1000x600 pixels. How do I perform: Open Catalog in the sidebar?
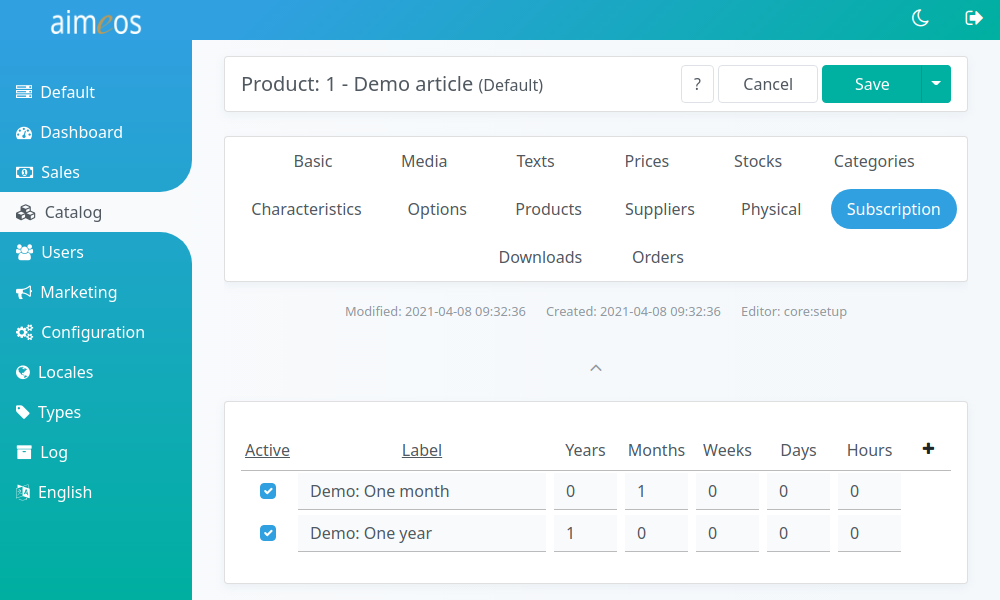[73, 212]
